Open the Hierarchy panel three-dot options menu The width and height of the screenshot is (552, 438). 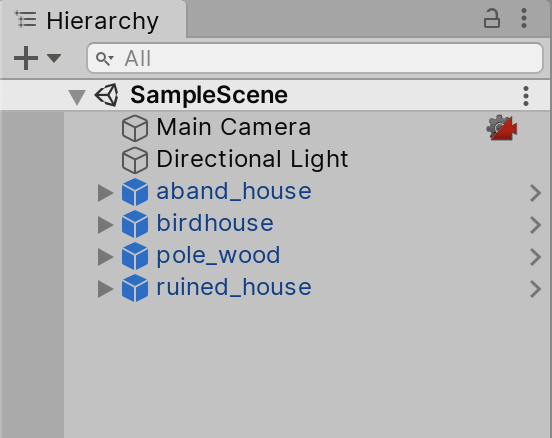pyautogui.click(x=524, y=18)
